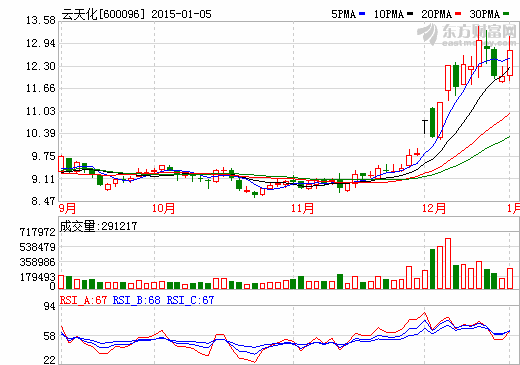520x365 pixels.
Task: Click the 538479 volume axis label
Action: click(38, 247)
